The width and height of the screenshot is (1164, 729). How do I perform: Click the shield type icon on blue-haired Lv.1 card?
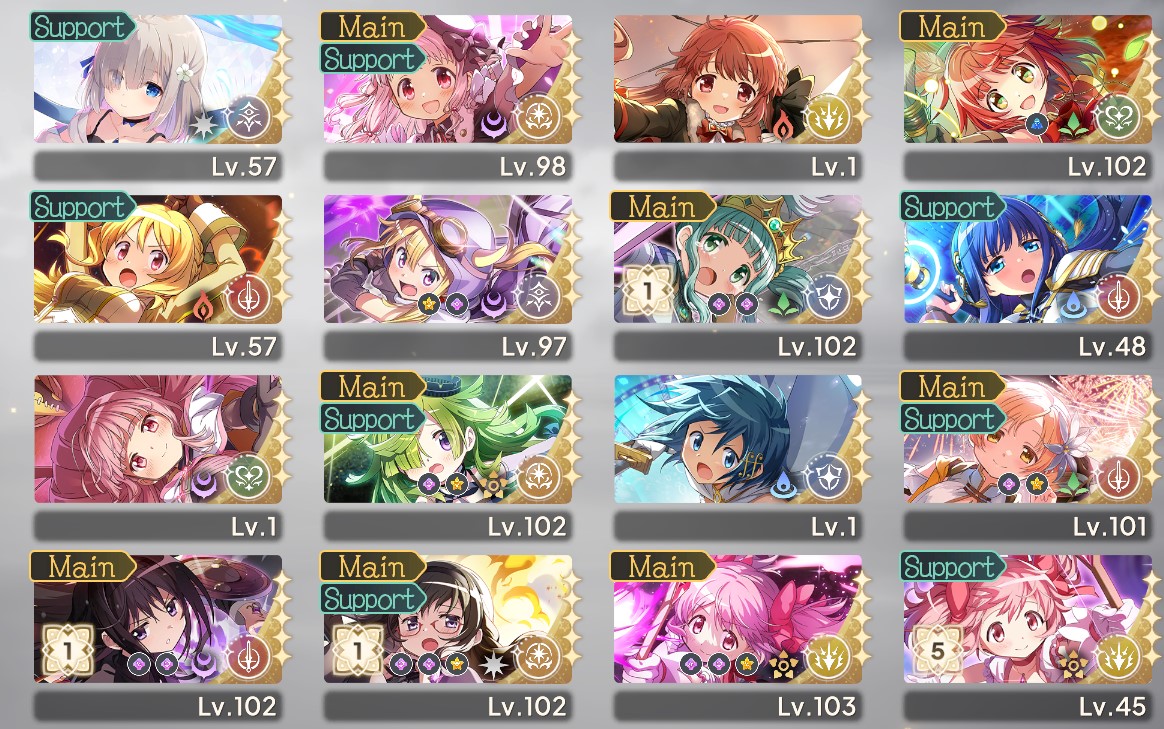828,477
